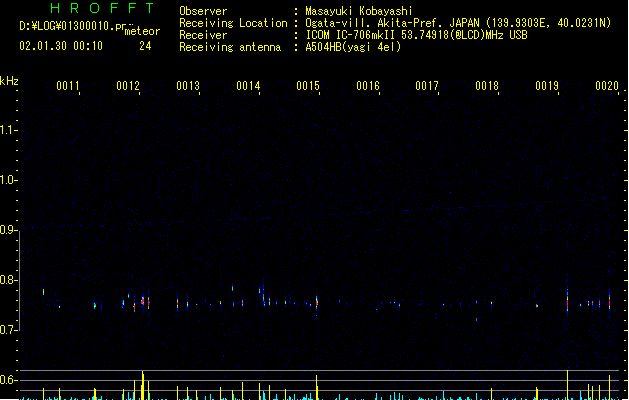
Task: Click the 0.9 kHz axis label
Action: (8, 230)
